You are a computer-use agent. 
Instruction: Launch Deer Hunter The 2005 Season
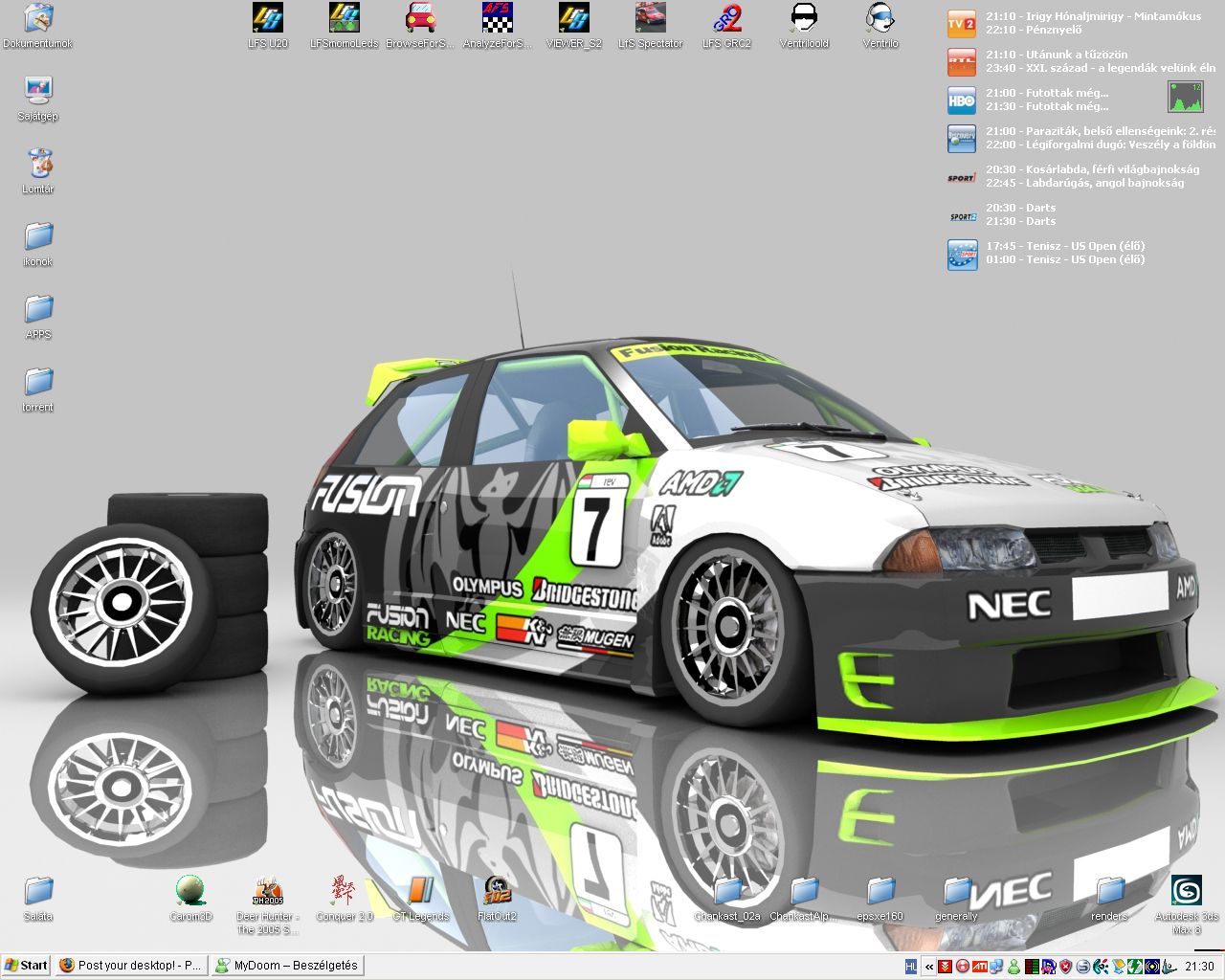click(268, 905)
